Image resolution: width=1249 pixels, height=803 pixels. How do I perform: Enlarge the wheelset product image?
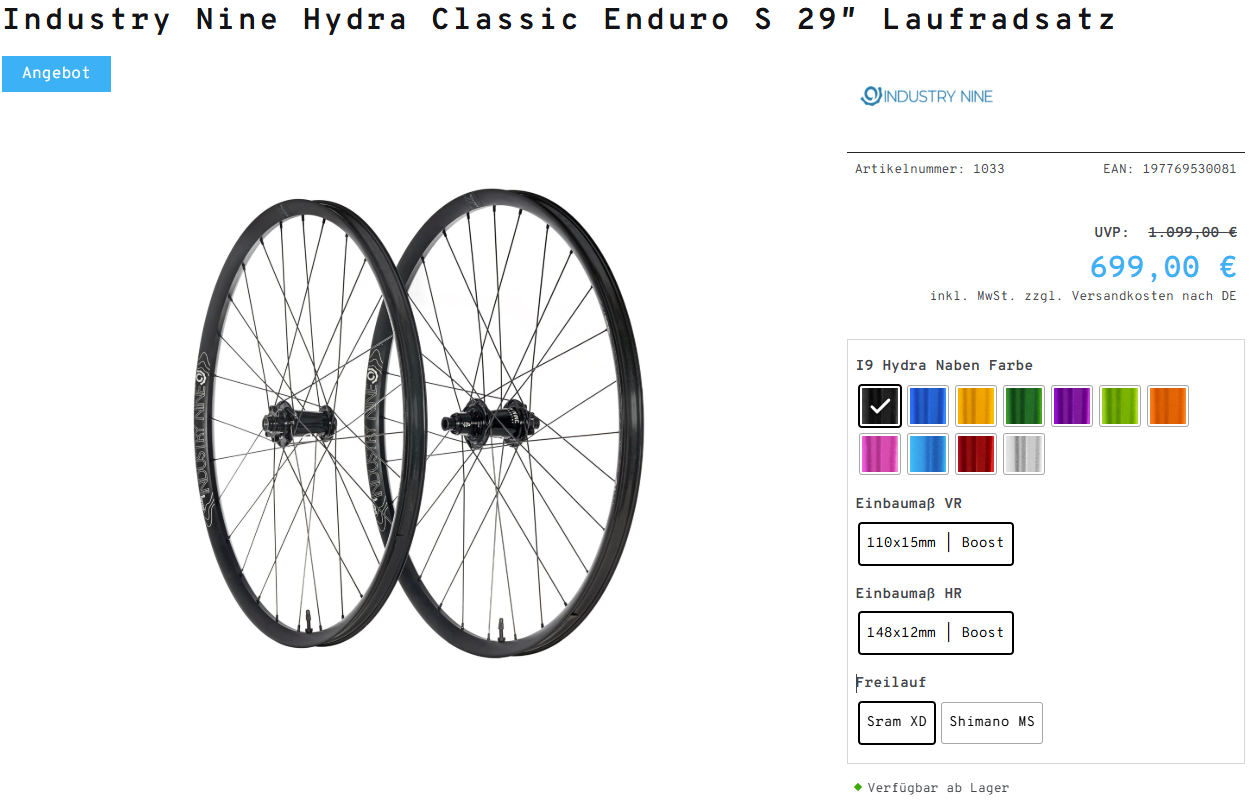point(411,424)
